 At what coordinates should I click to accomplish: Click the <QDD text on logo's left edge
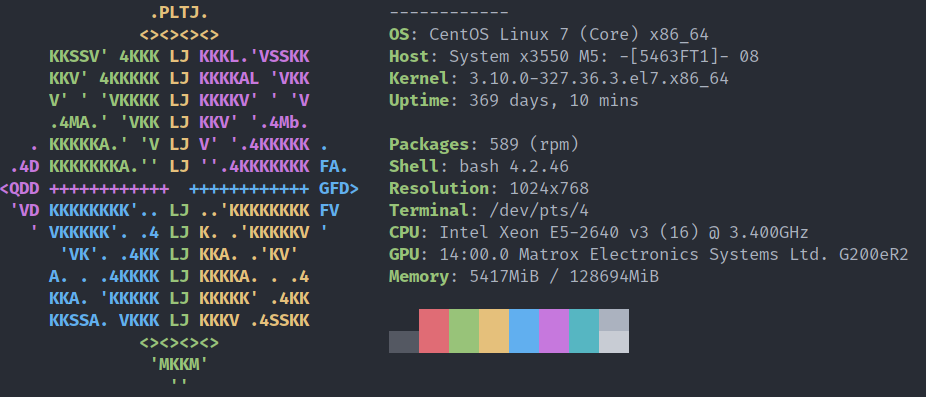(x=19, y=188)
